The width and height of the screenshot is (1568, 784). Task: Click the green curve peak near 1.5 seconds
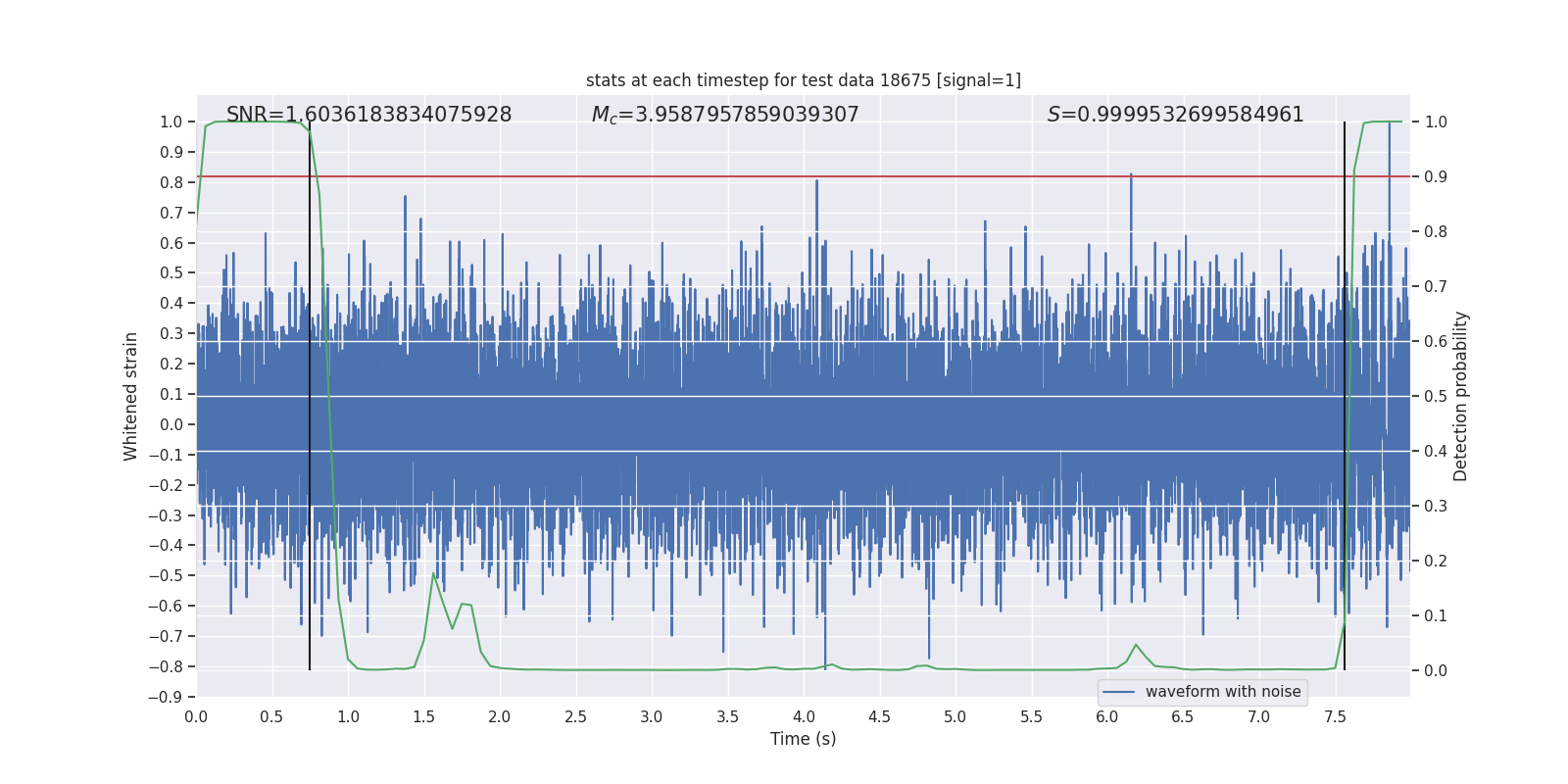point(433,574)
